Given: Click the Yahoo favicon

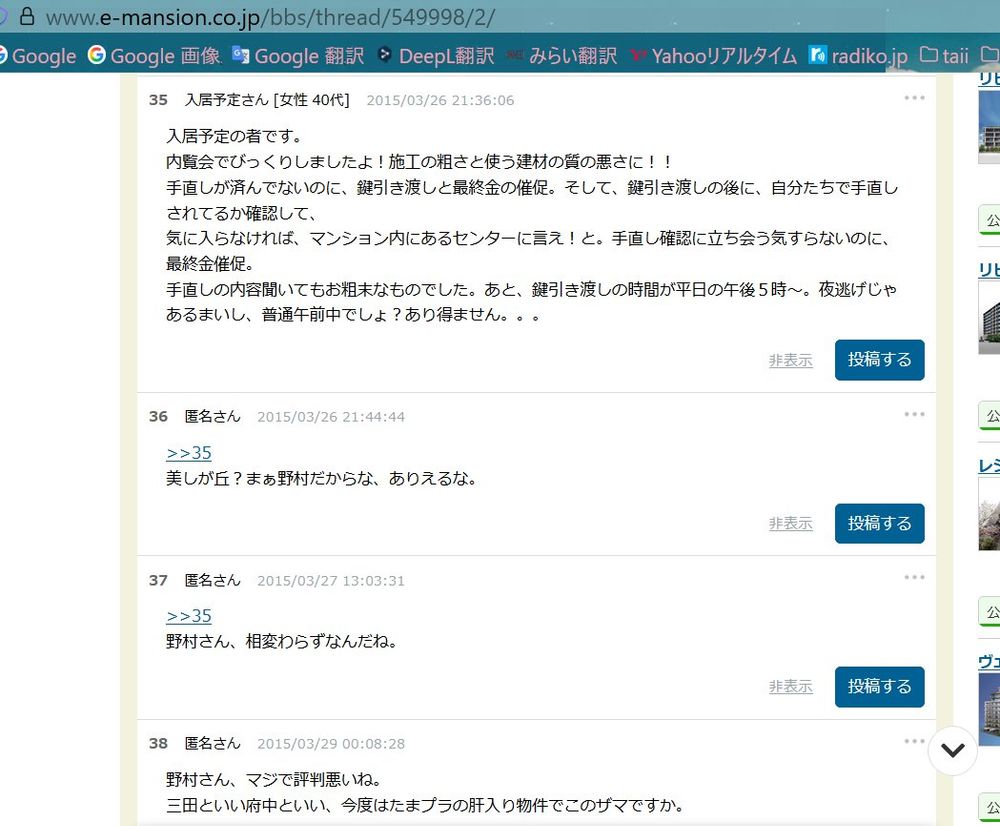Looking at the screenshot, I should pos(638,56).
